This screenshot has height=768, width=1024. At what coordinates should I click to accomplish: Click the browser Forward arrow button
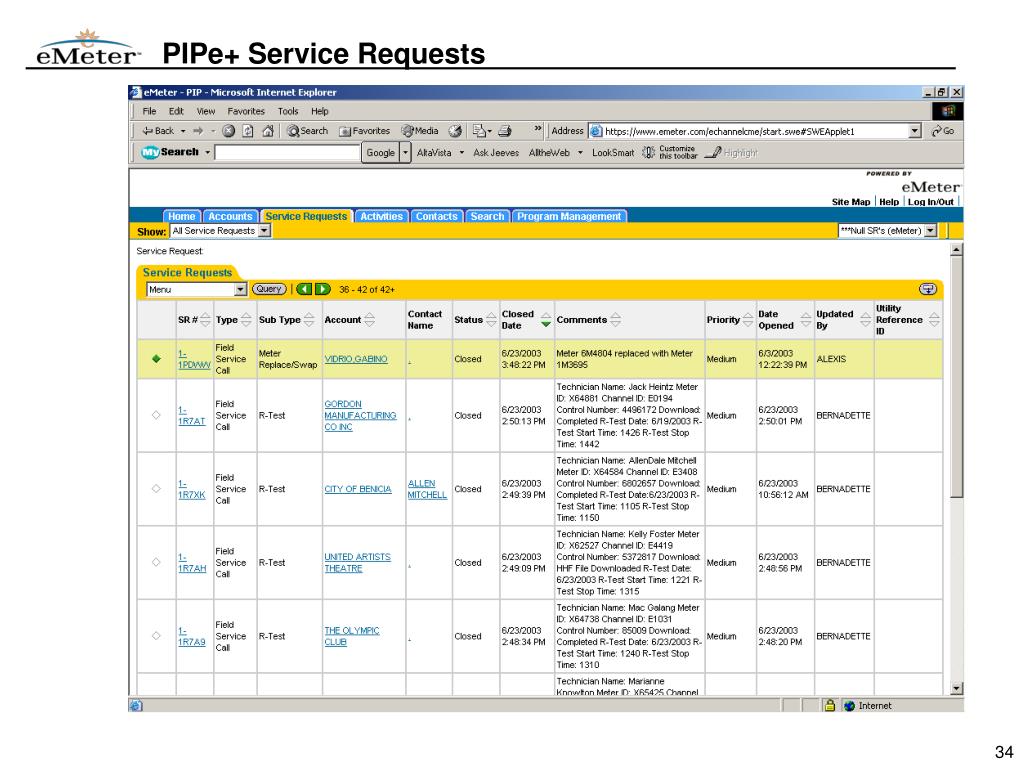point(198,131)
